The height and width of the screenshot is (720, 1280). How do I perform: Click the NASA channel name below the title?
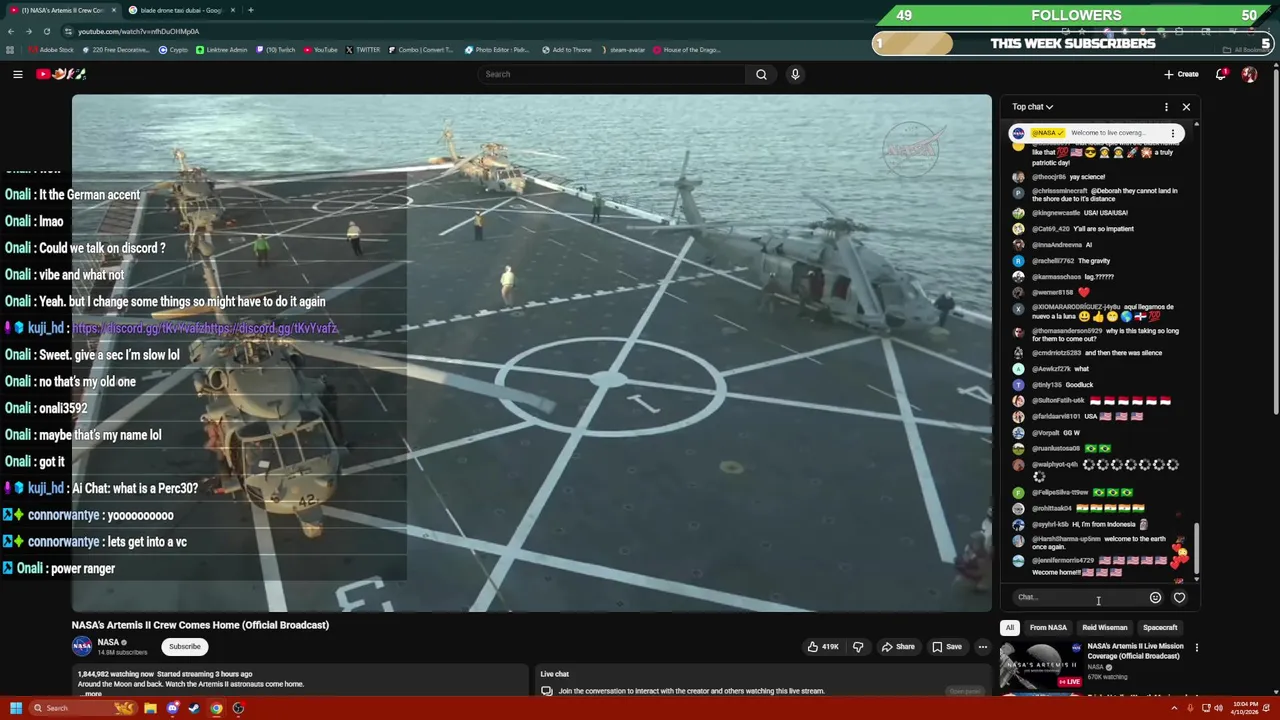point(108,642)
